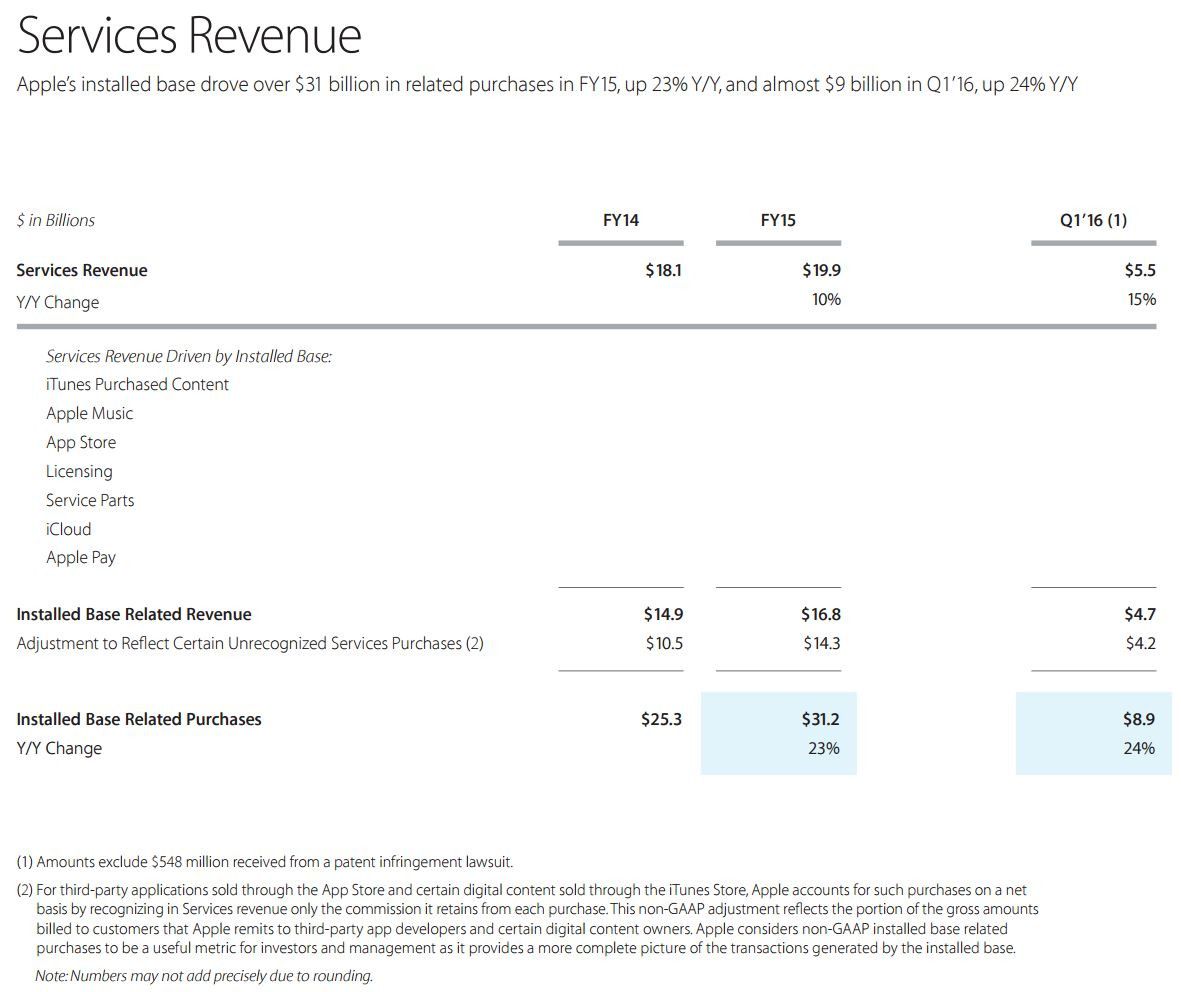The image size is (1181, 992).
Task: Select the $19.9 Services Revenue value
Action: pyautogui.click(x=821, y=270)
